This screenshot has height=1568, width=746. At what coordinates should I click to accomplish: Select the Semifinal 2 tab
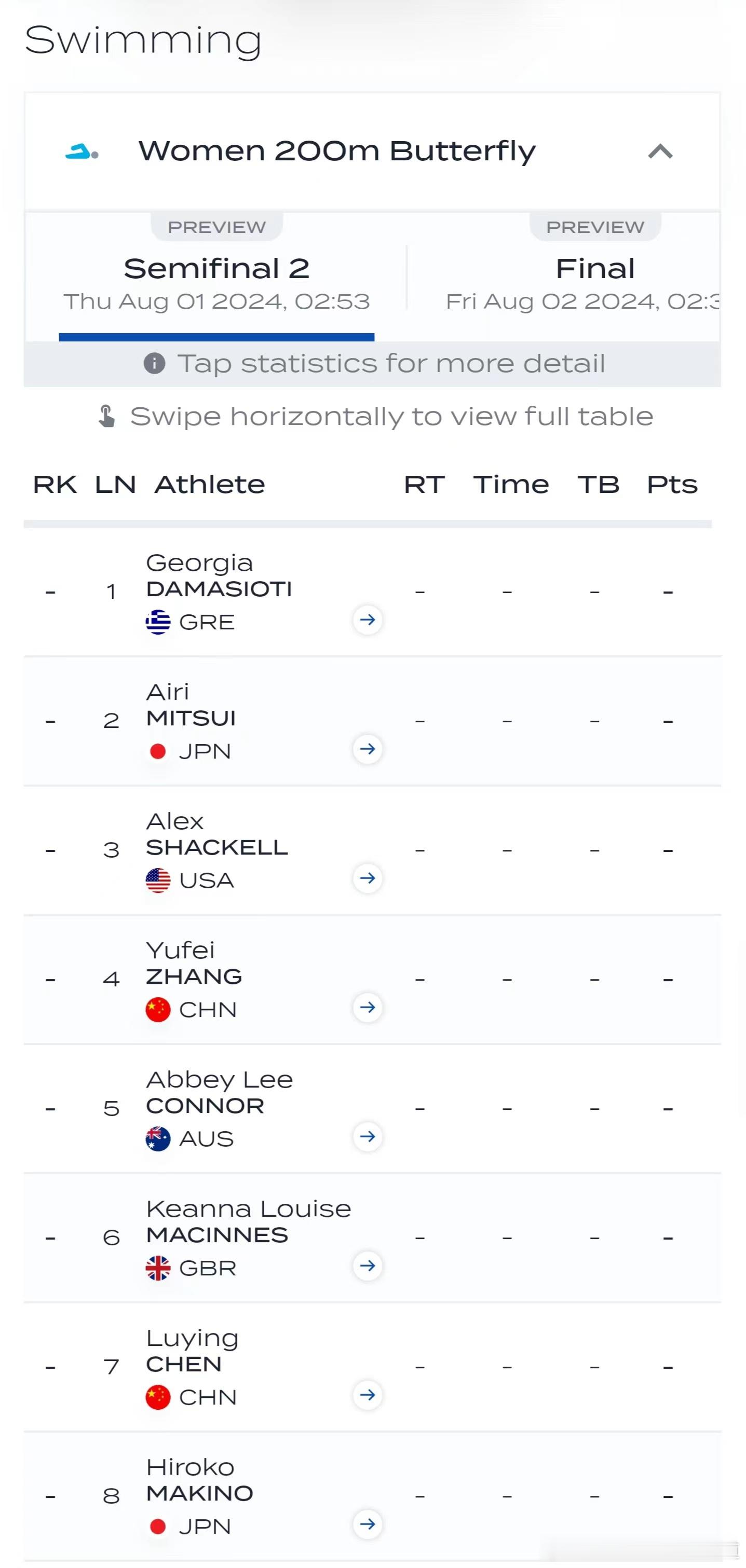pyautogui.click(x=217, y=277)
